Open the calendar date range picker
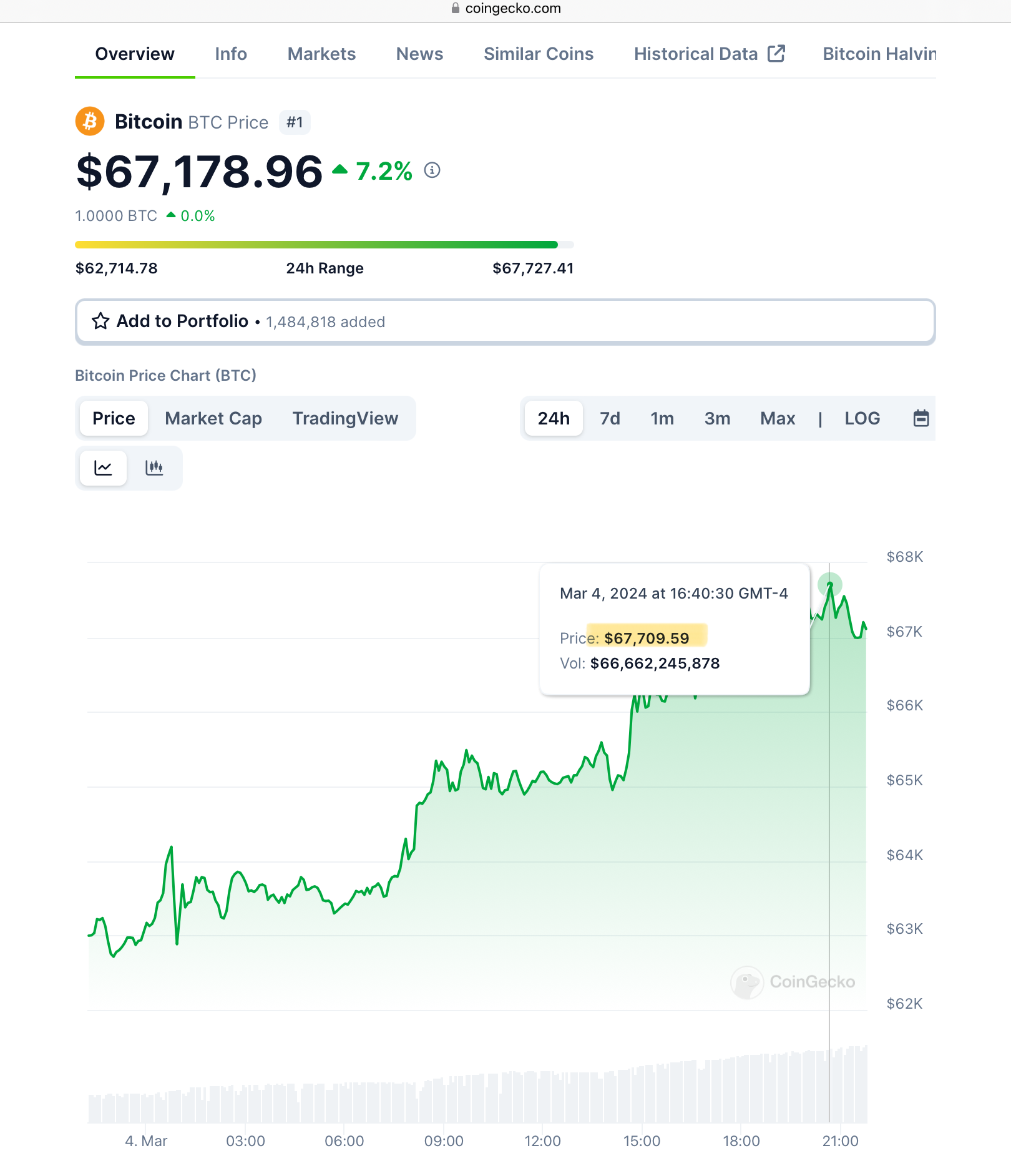This screenshot has width=1011, height=1176. coord(921,418)
